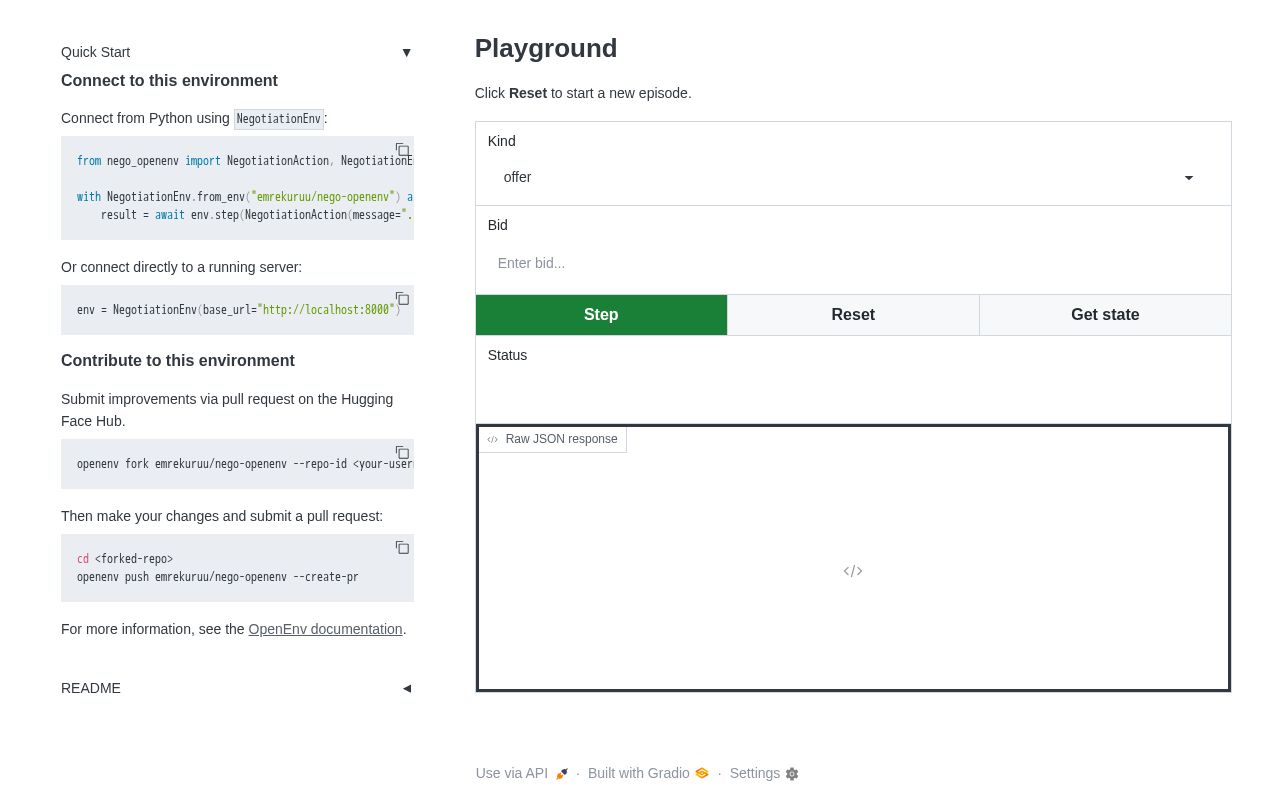Click the Reset button
This screenshot has height=800, width=1280.
coord(853,315)
